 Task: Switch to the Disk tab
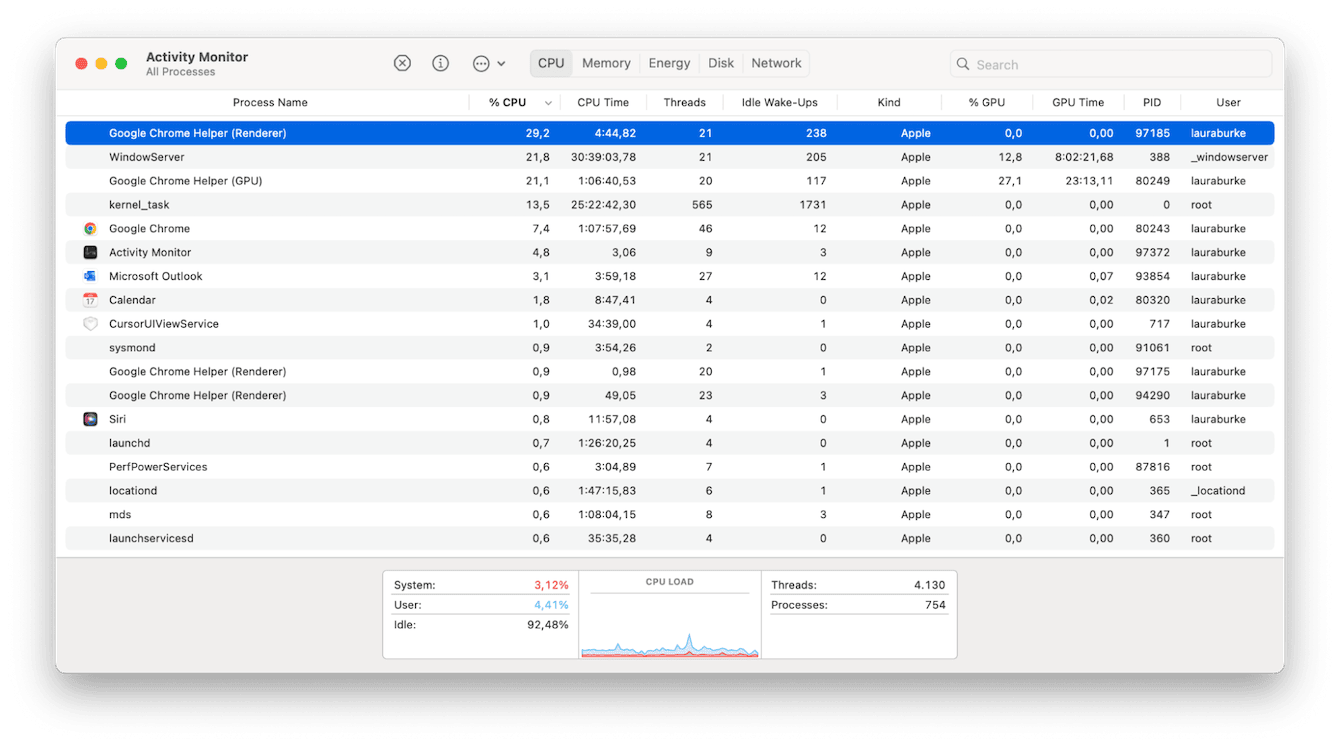click(720, 62)
